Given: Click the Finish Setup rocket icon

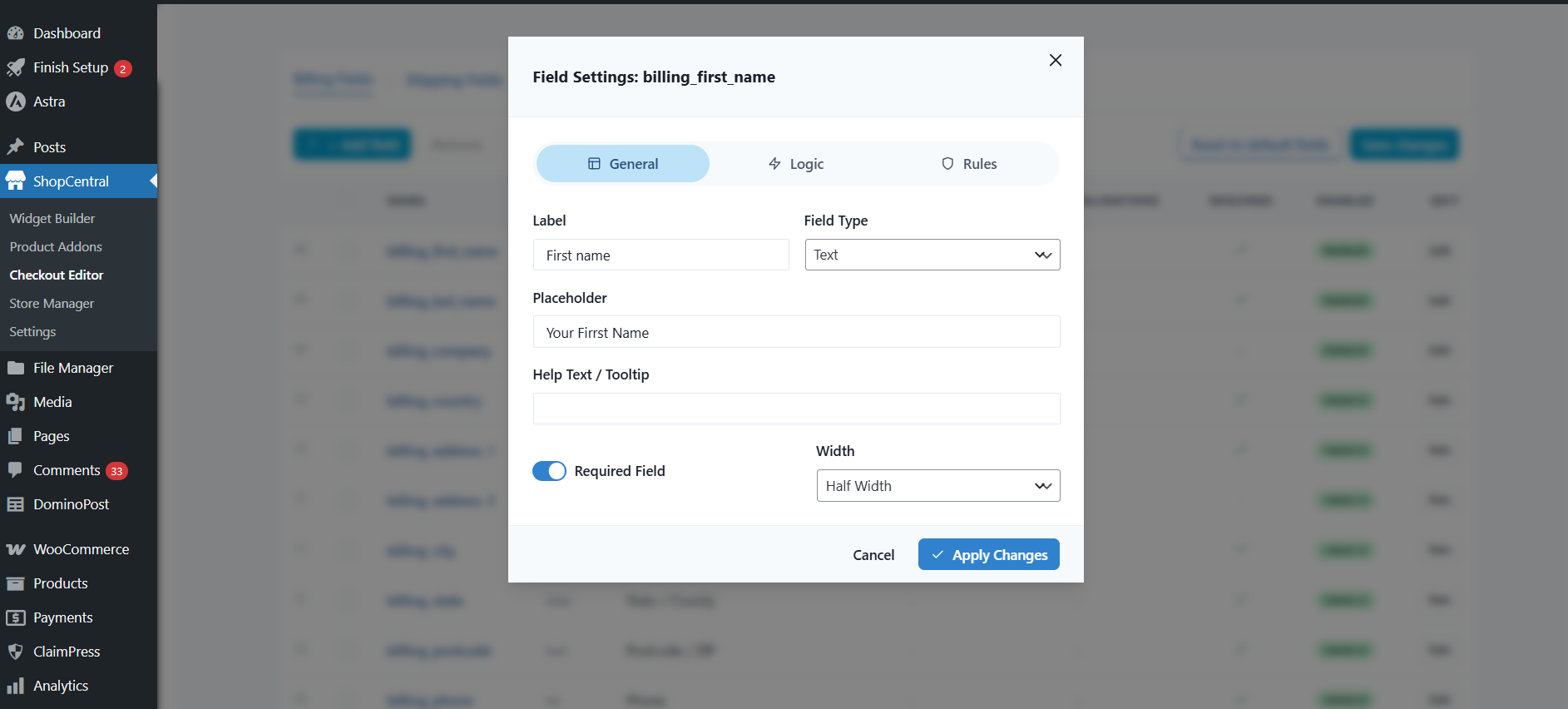Looking at the screenshot, I should pyautogui.click(x=15, y=67).
